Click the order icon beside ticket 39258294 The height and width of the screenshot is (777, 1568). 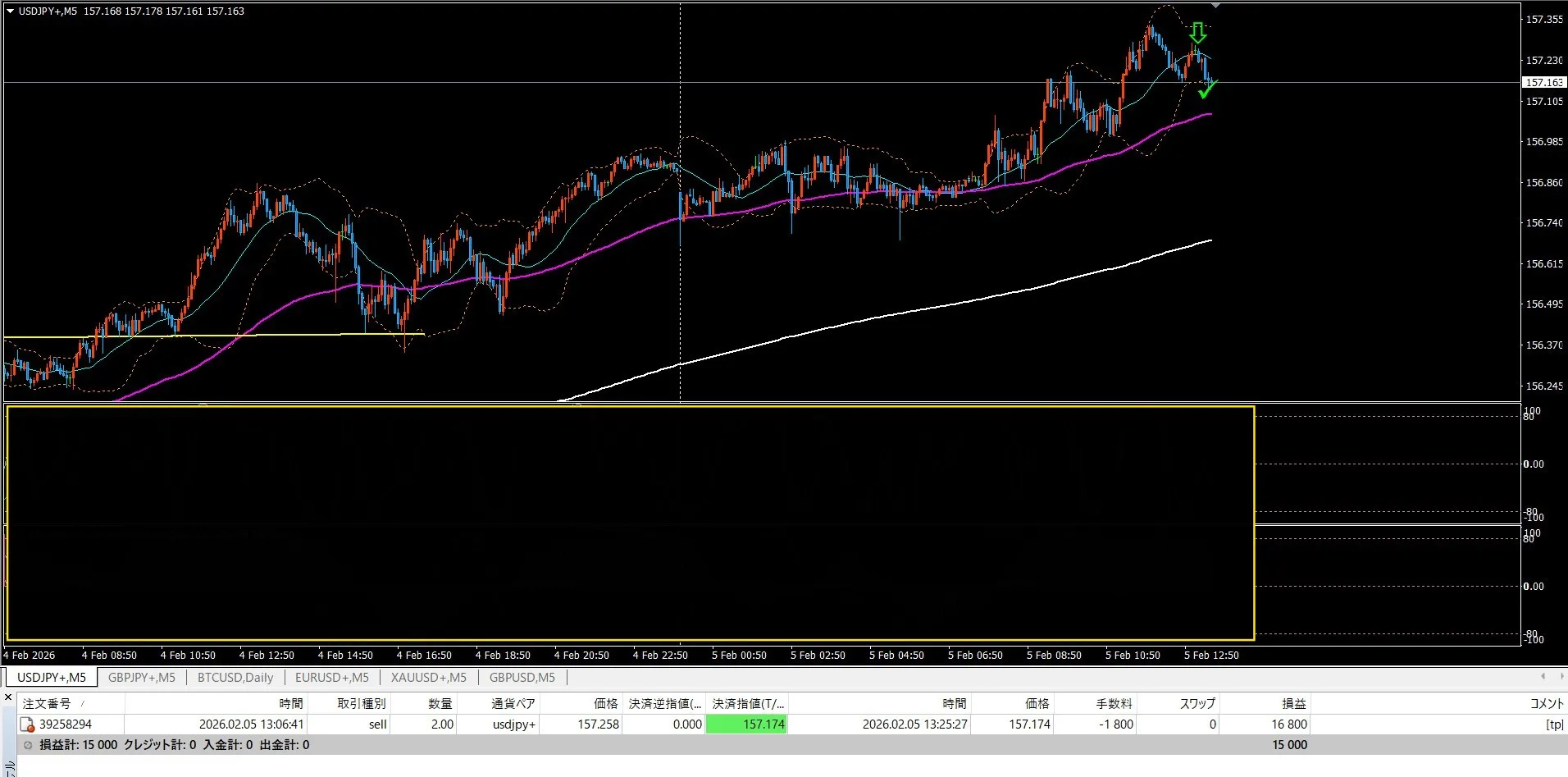pyautogui.click(x=27, y=724)
